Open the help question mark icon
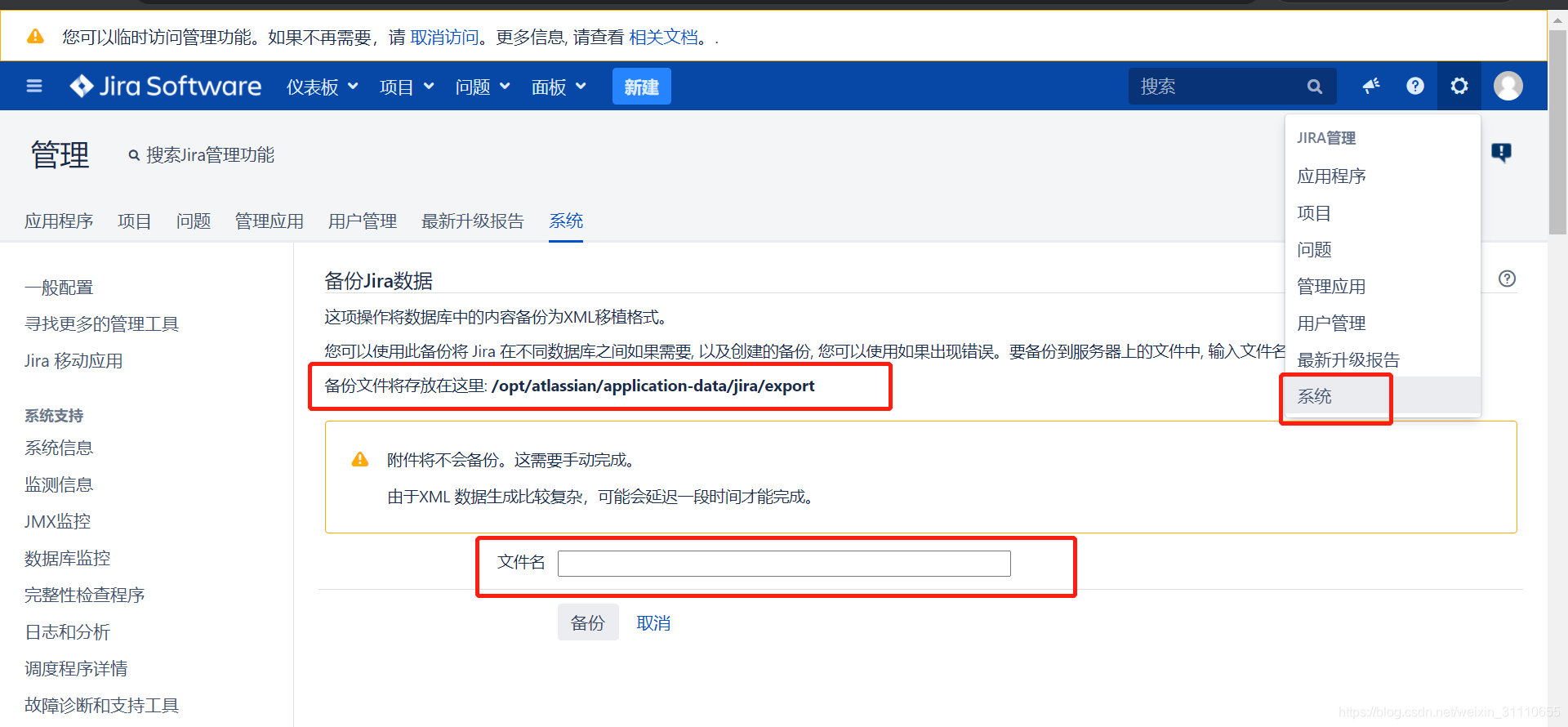Image resolution: width=1568 pixels, height=727 pixels. [x=1415, y=86]
